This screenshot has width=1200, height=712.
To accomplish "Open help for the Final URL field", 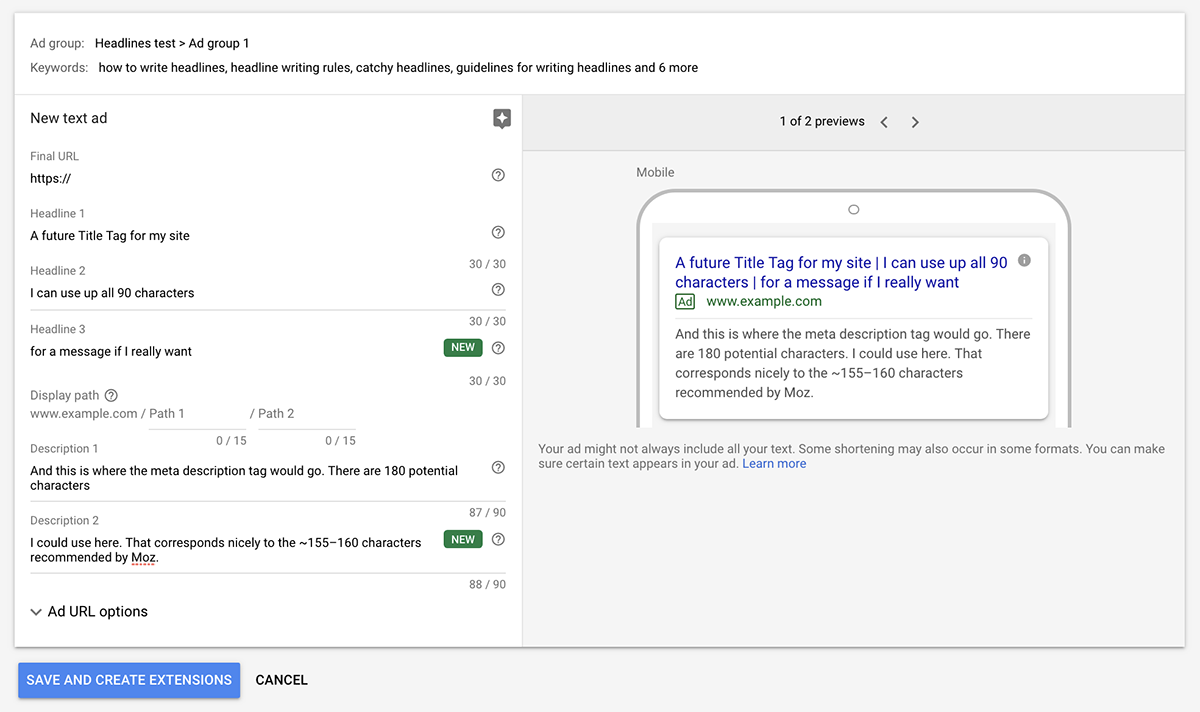I will [x=498, y=175].
